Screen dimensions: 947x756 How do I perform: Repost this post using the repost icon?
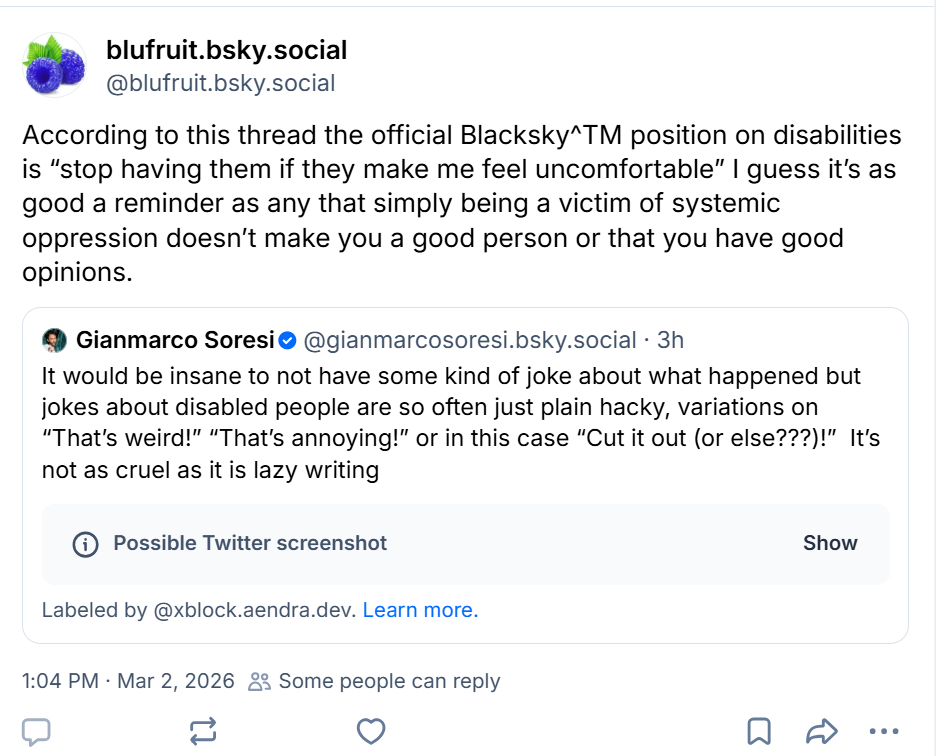pos(203,732)
